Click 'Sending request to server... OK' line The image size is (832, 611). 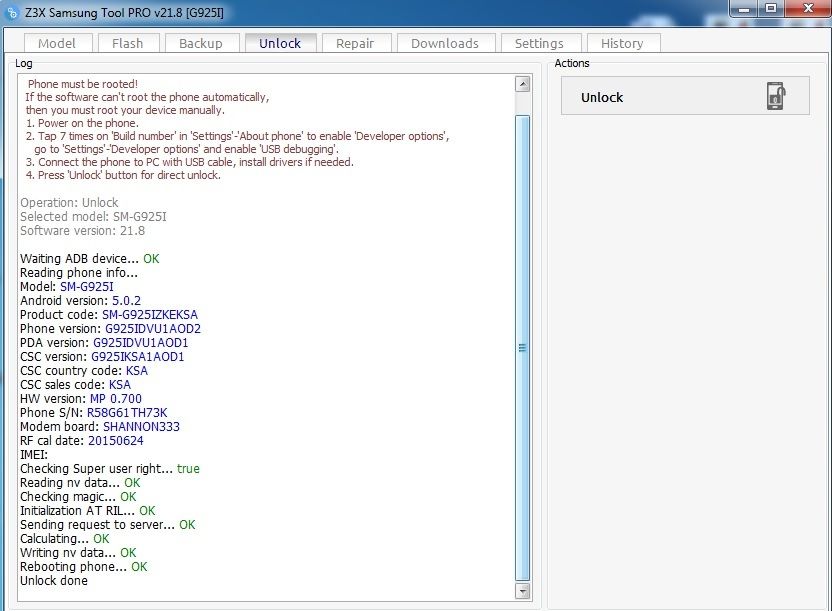click(x=108, y=525)
